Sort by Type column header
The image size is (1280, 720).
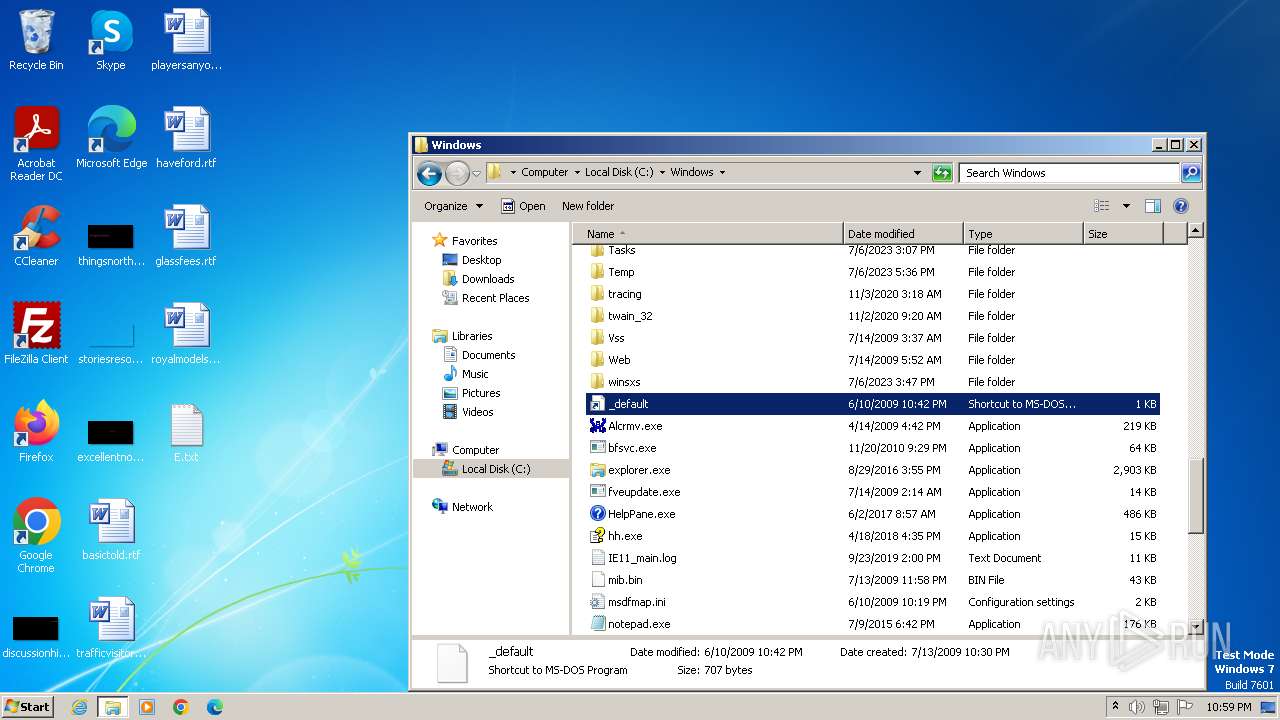1024,233
